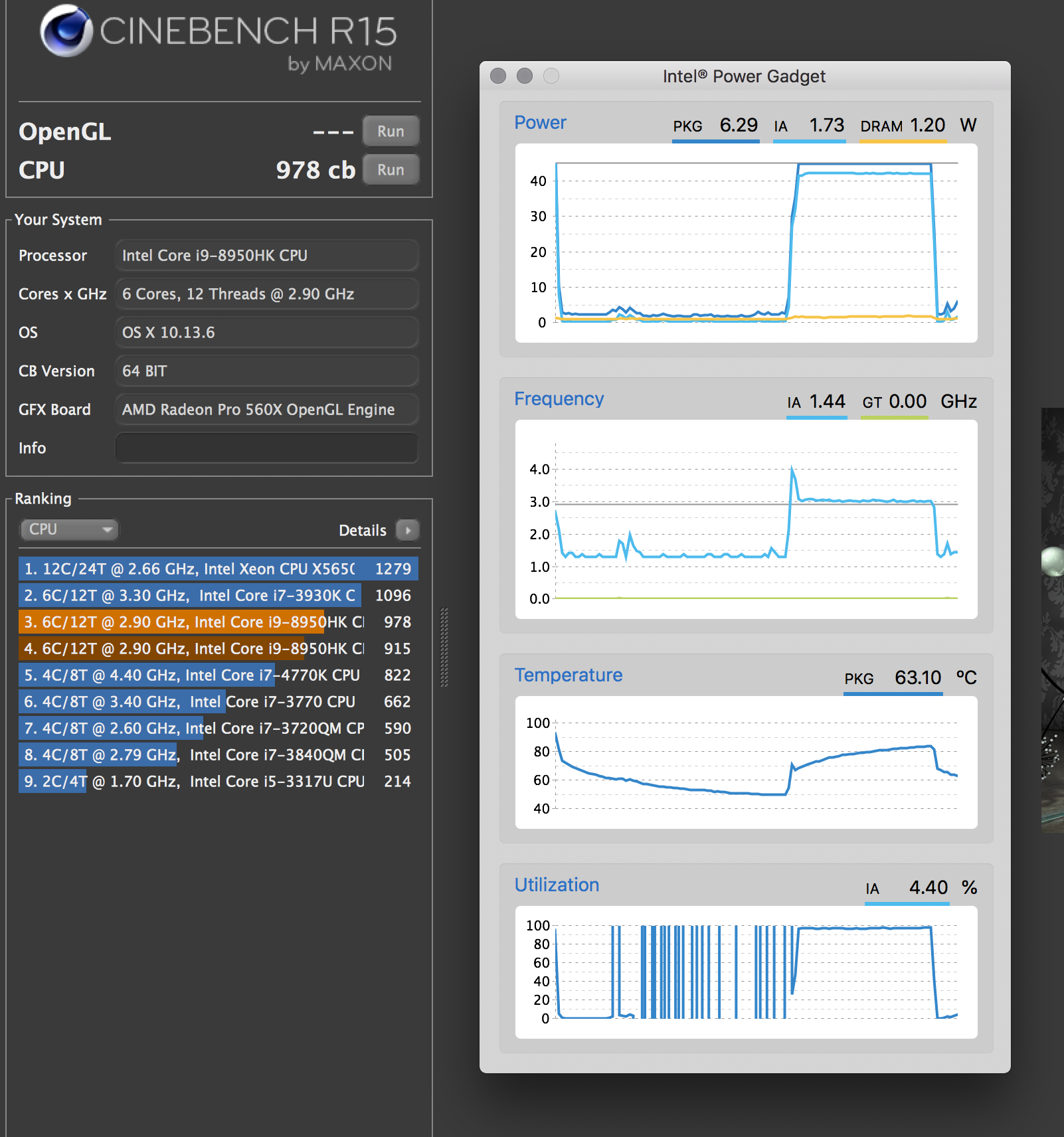This screenshot has width=1064, height=1137.
Task: Click the OS X 10.13.6 field
Action: (267, 332)
